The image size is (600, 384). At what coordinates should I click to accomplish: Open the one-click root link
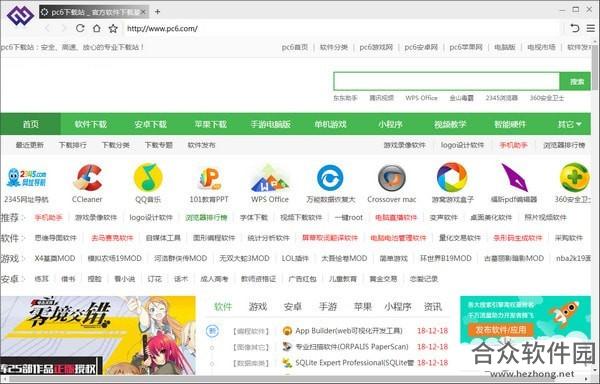[349, 217]
